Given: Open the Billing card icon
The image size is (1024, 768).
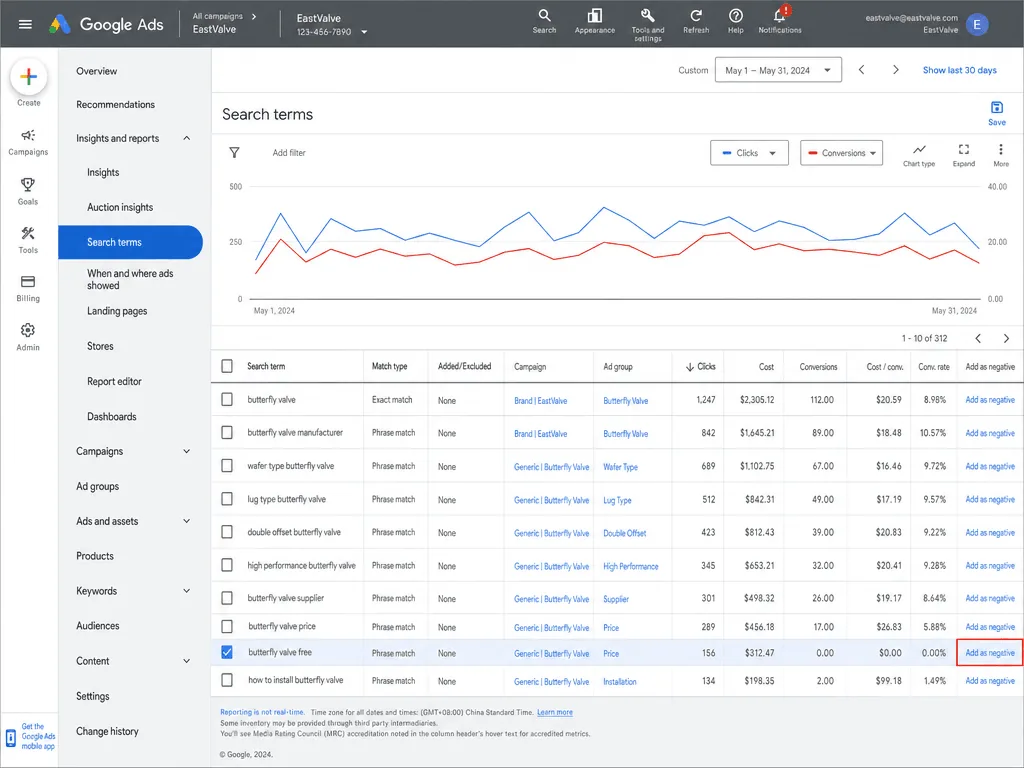Looking at the screenshot, I should point(28,288).
